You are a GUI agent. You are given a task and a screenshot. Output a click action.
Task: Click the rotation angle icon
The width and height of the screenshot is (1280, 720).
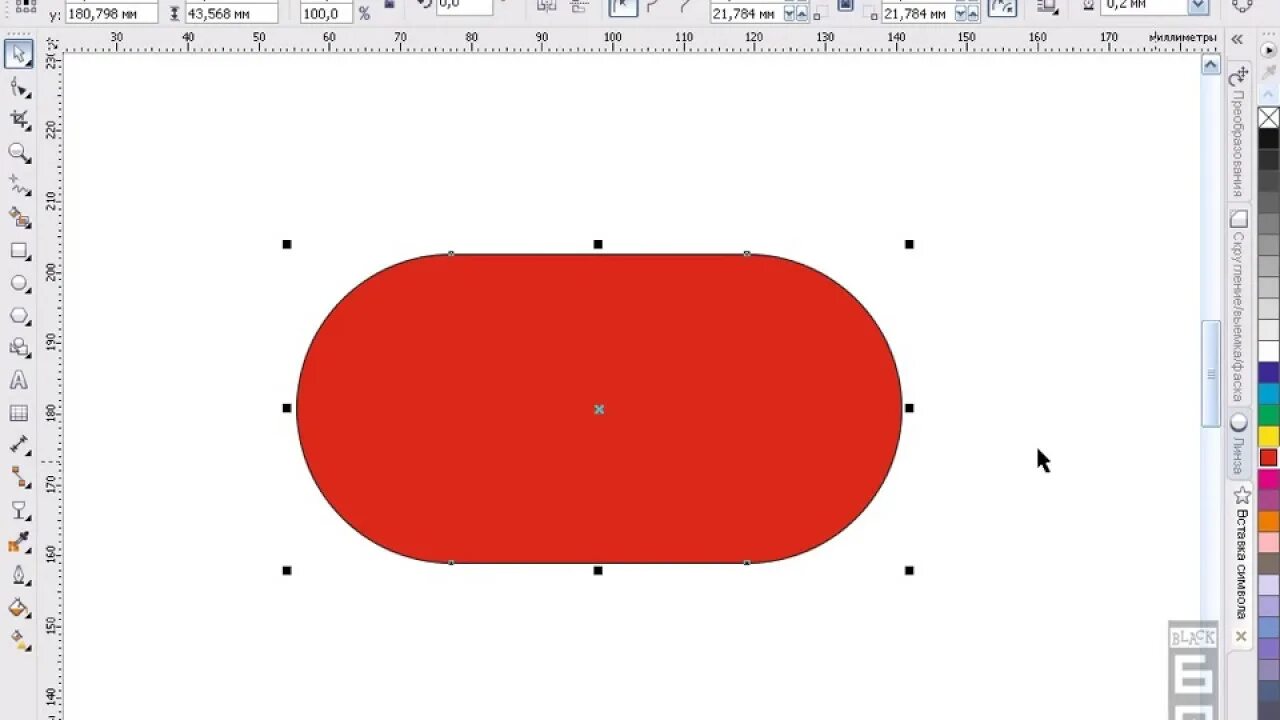pyautogui.click(x=424, y=5)
